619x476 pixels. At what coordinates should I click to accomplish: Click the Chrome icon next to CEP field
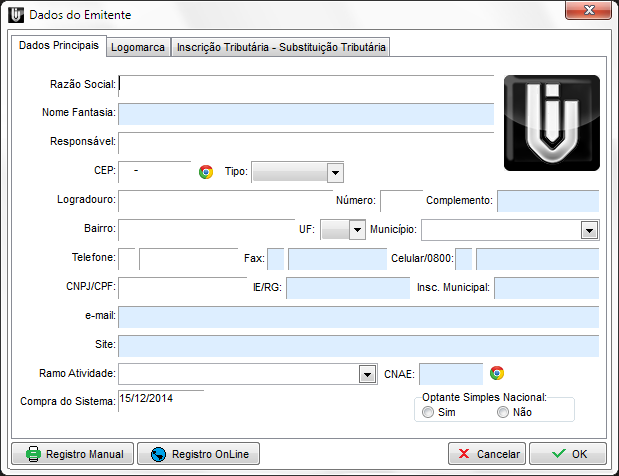coord(206,172)
